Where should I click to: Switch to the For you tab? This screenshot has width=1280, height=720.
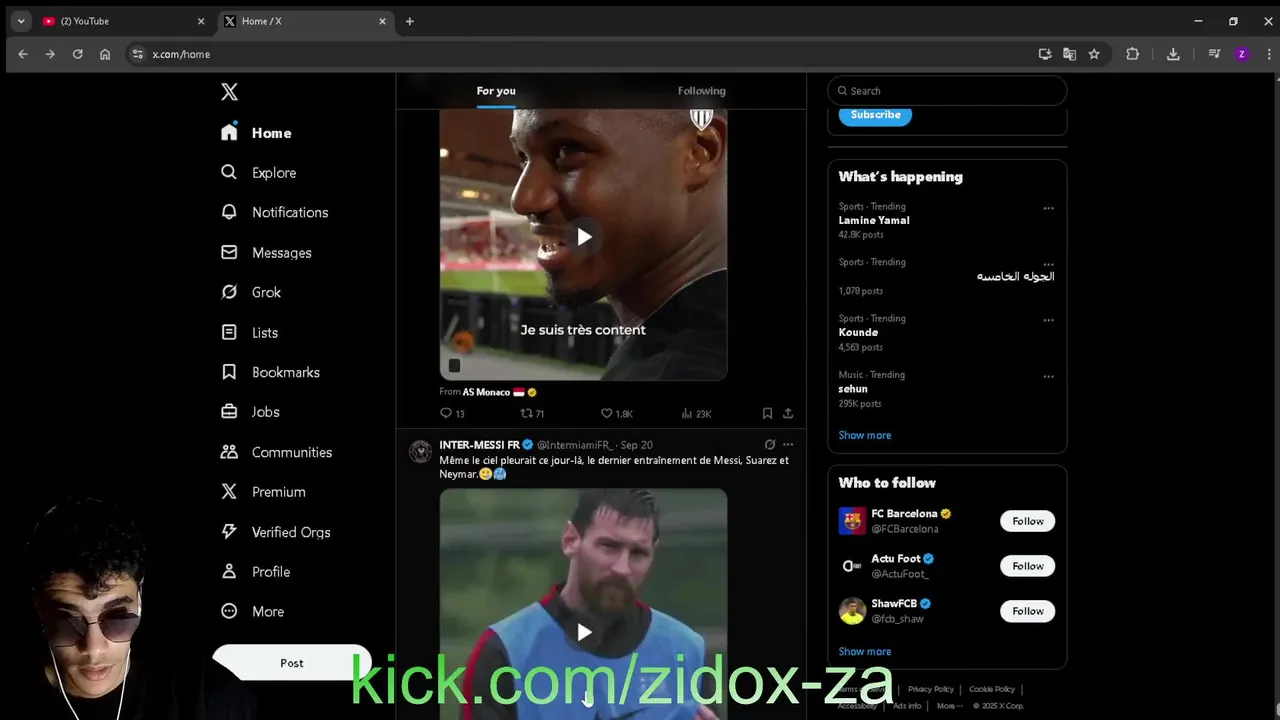496,91
